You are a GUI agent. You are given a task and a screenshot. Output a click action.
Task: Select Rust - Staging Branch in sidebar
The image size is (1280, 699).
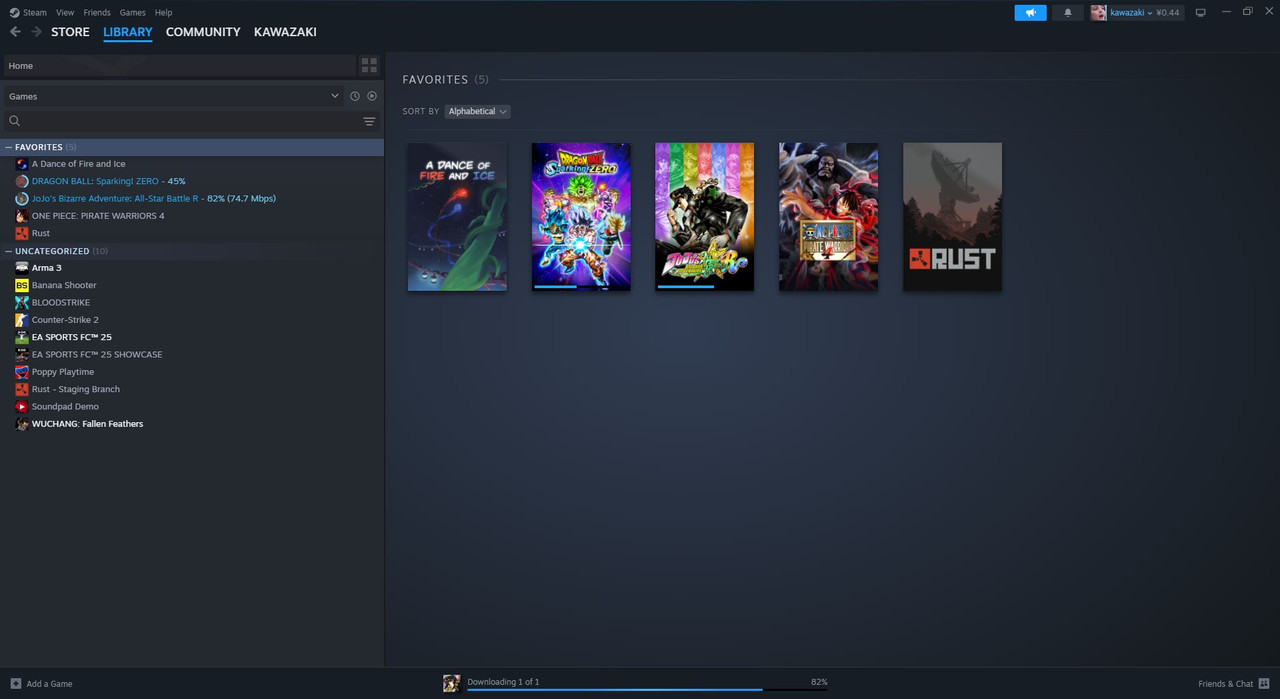76,389
